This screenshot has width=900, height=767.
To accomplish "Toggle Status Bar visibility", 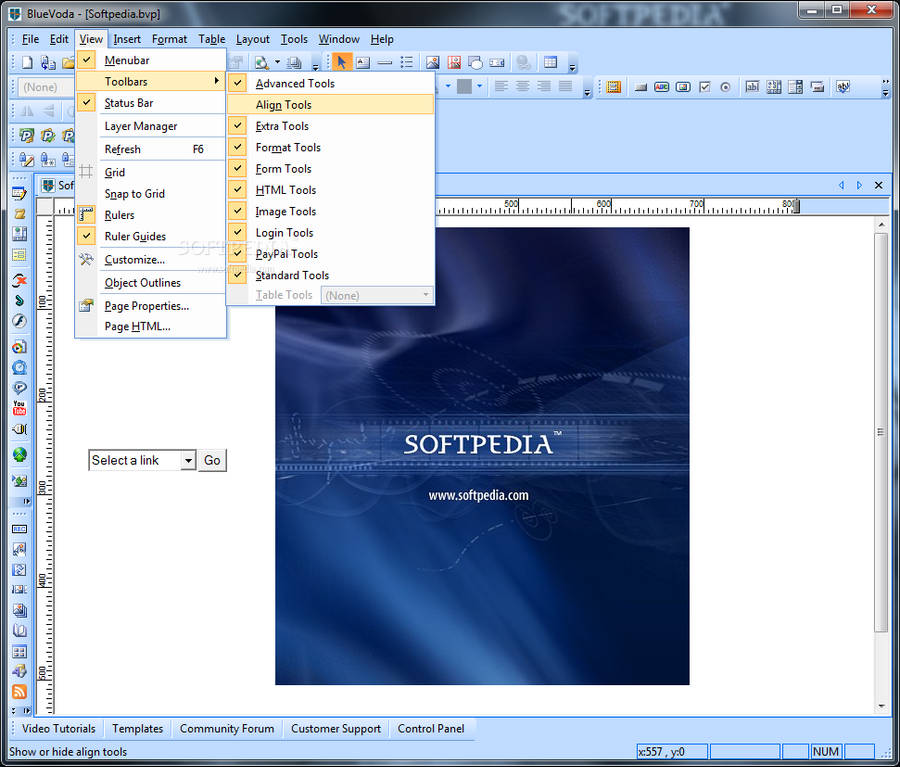I will pyautogui.click(x=128, y=103).
